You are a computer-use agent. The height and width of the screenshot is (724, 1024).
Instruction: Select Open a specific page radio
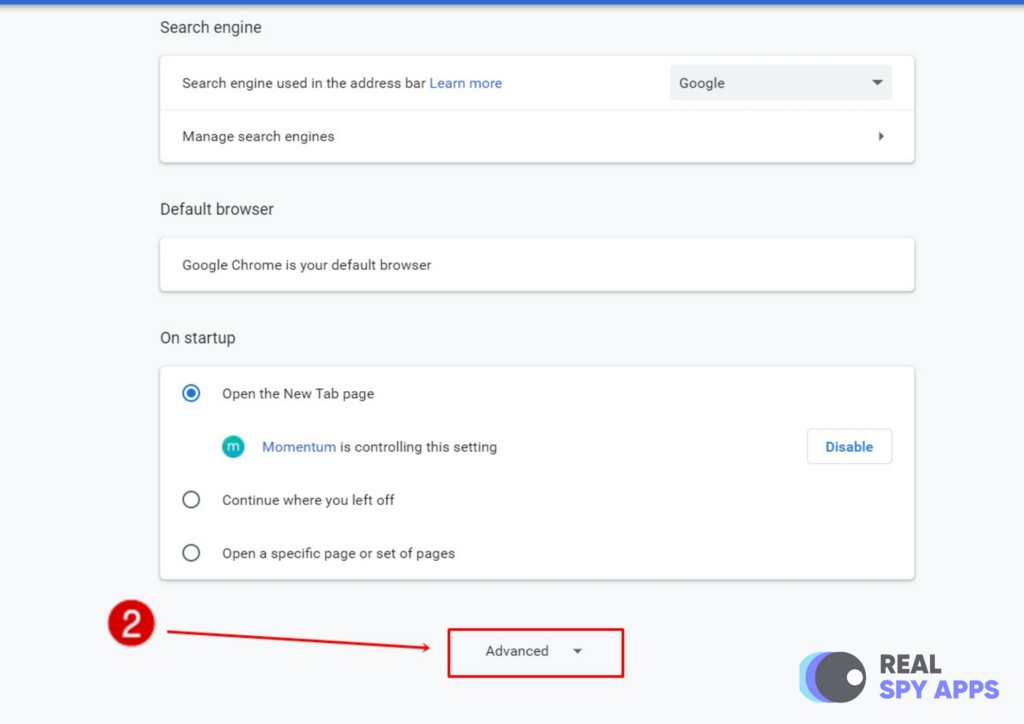click(191, 553)
